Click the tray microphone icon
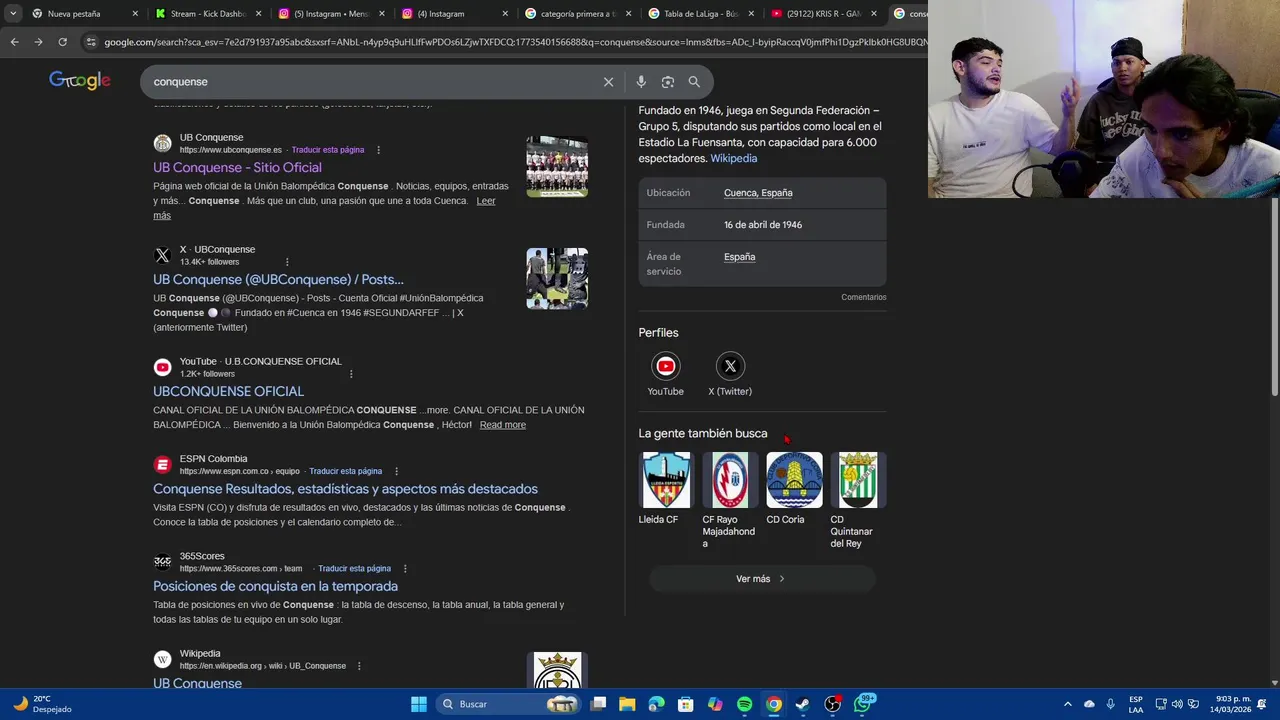This screenshot has width=1280, height=720. (1110, 704)
